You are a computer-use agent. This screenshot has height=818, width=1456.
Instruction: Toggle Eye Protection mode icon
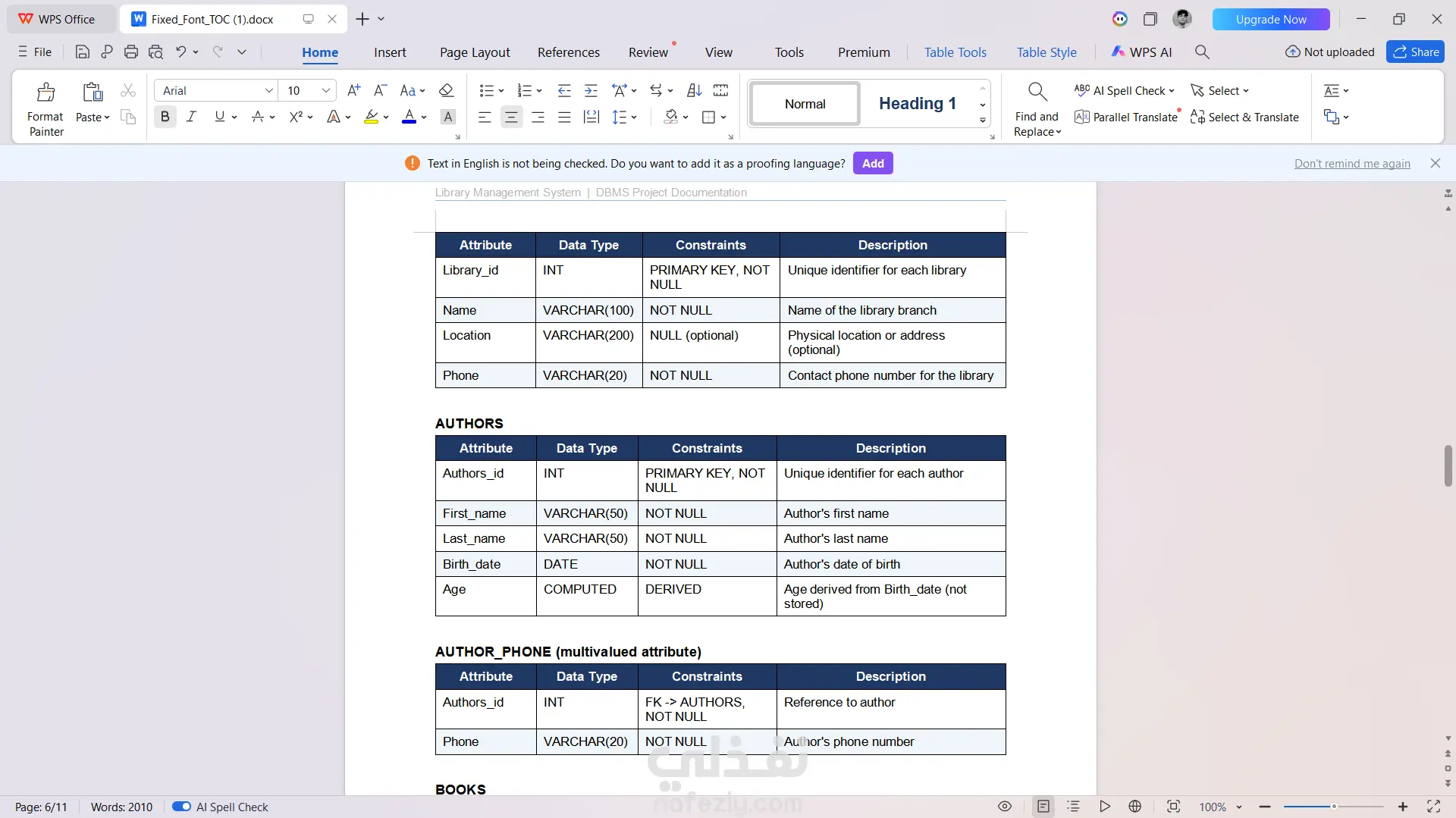[x=1005, y=807]
